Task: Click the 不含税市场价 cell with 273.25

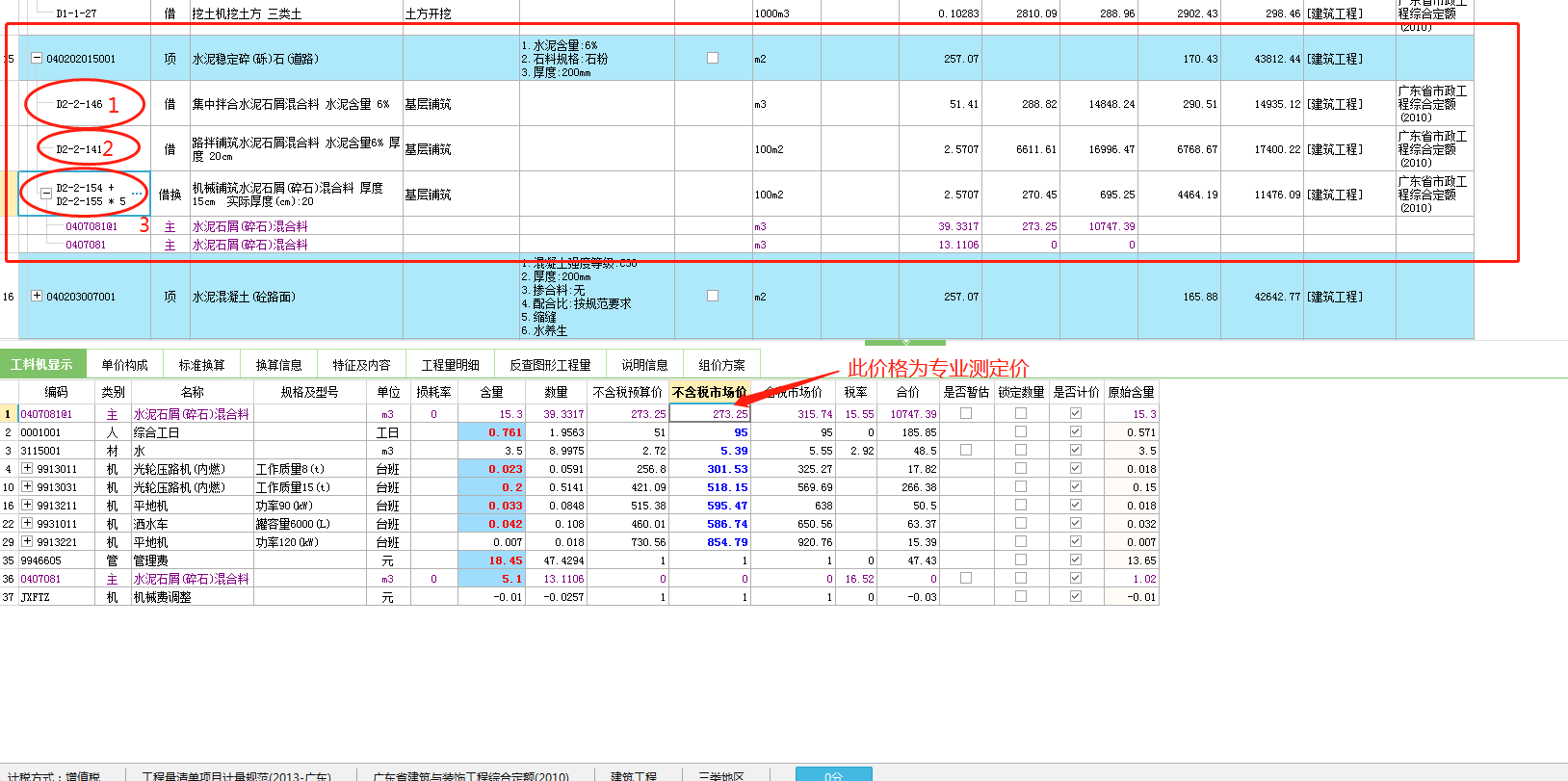Action: pyautogui.click(x=709, y=413)
